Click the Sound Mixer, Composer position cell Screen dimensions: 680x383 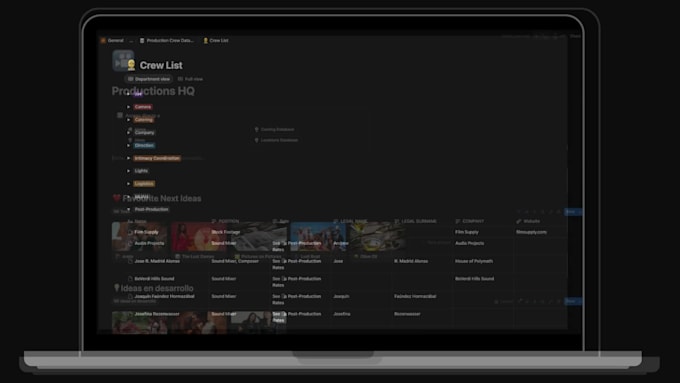[x=235, y=261]
